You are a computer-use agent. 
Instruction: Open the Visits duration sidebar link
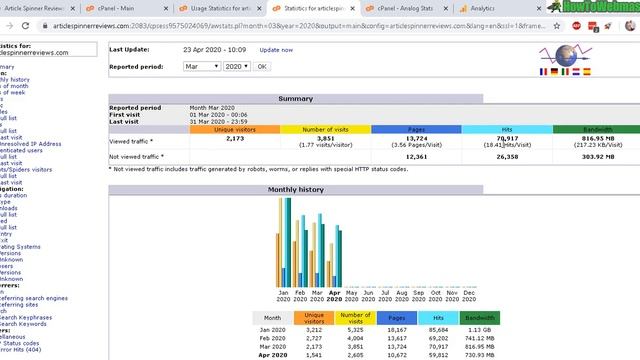tap(13, 196)
